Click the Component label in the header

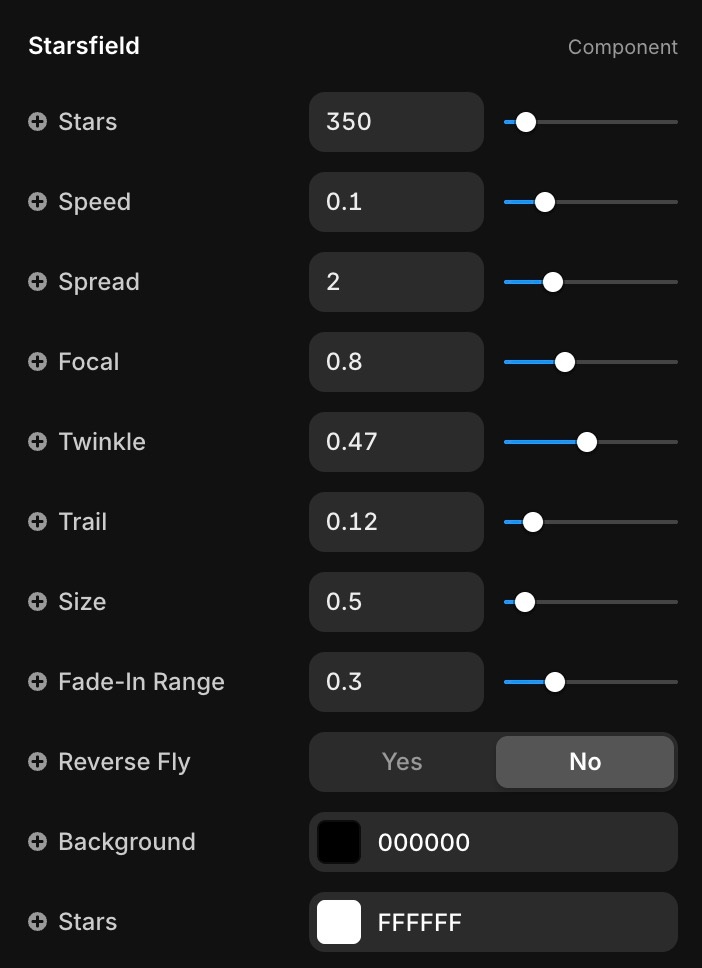622,47
